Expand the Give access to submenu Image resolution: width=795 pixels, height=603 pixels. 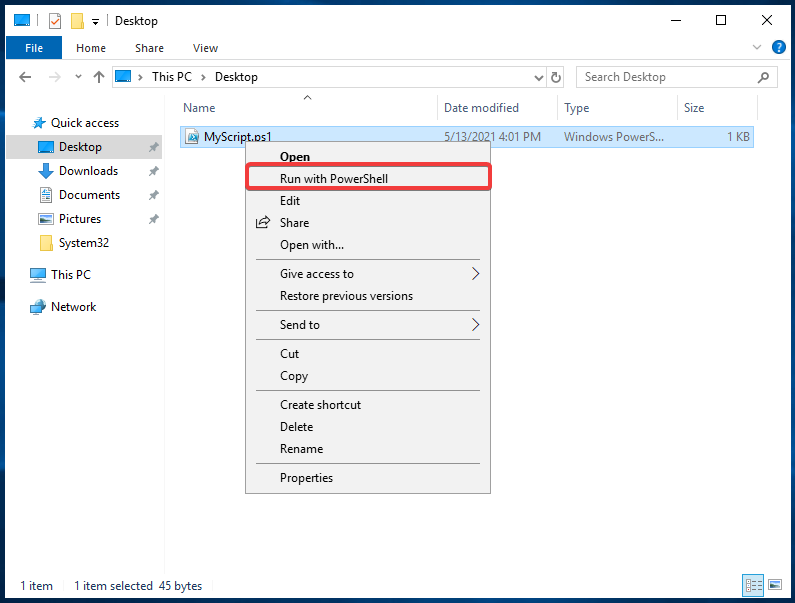(368, 274)
